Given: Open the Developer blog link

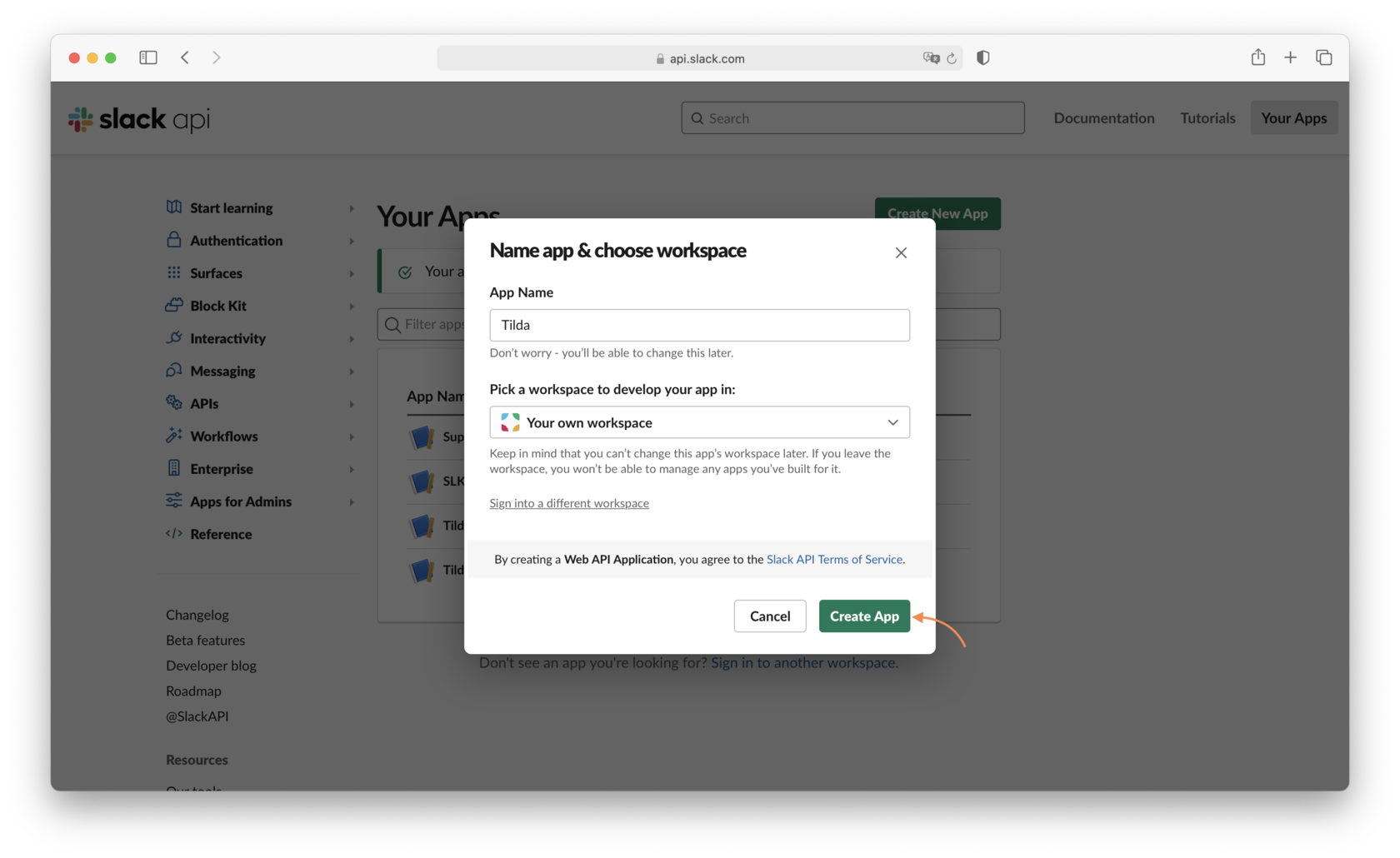Looking at the screenshot, I should pyautogui.click(x=211, y=666).
